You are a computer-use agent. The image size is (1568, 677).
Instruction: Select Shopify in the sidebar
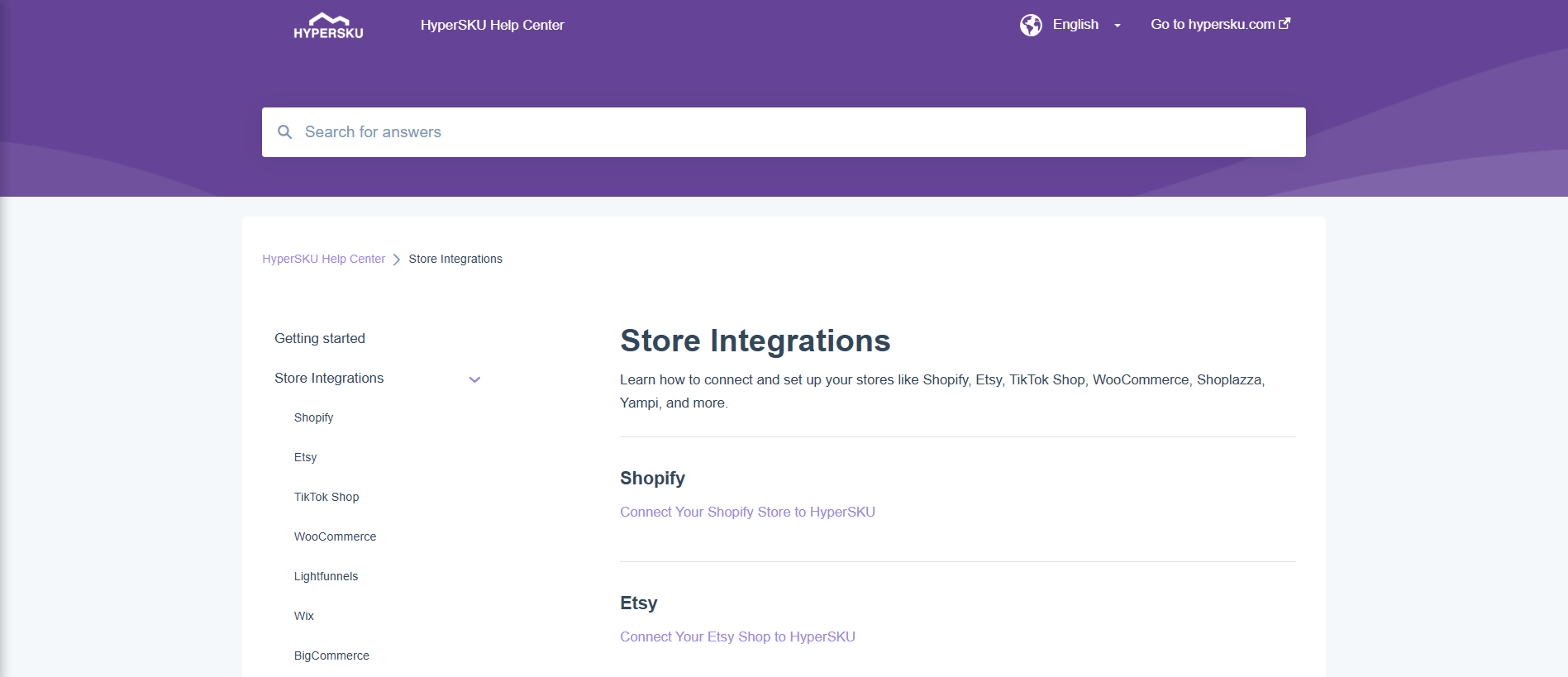pos(313,417)
